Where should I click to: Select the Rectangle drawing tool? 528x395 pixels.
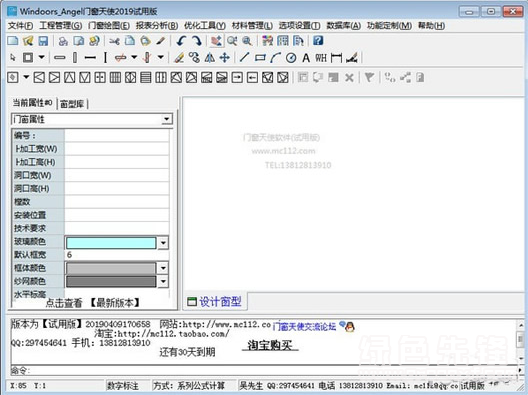coord(260,58)
